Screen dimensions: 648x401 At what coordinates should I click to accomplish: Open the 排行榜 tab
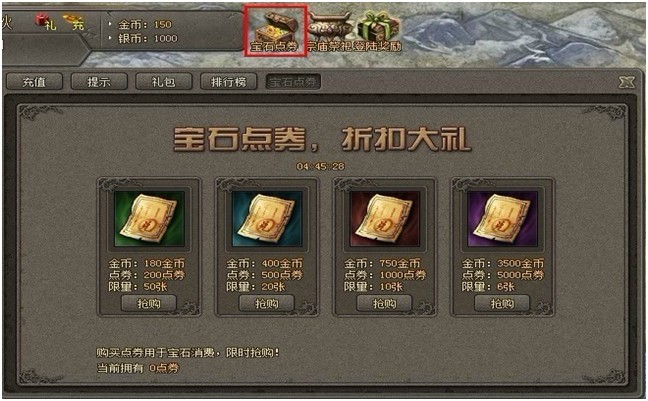click(228, 82)
